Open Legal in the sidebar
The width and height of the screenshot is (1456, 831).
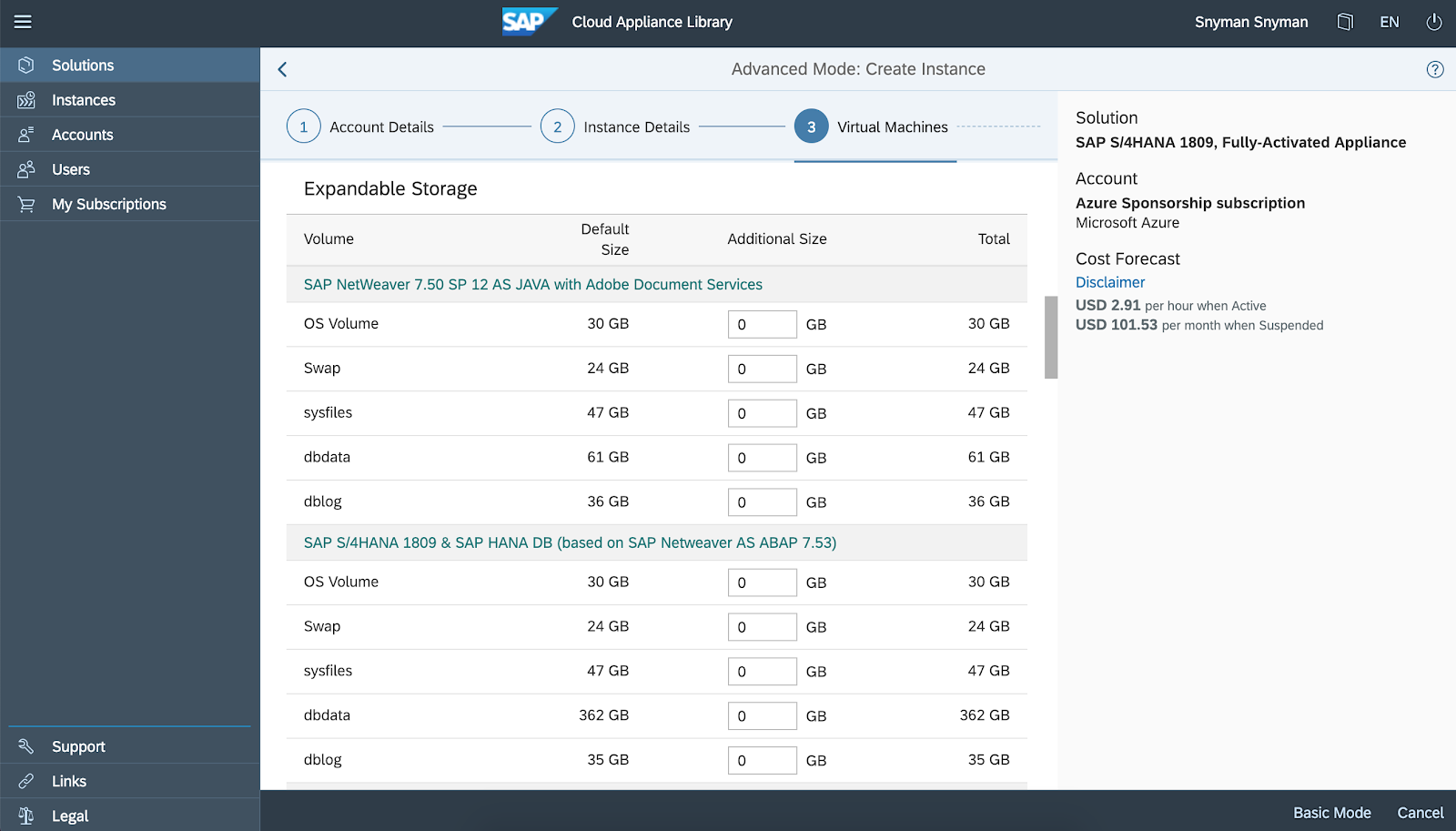pos(130,816)
